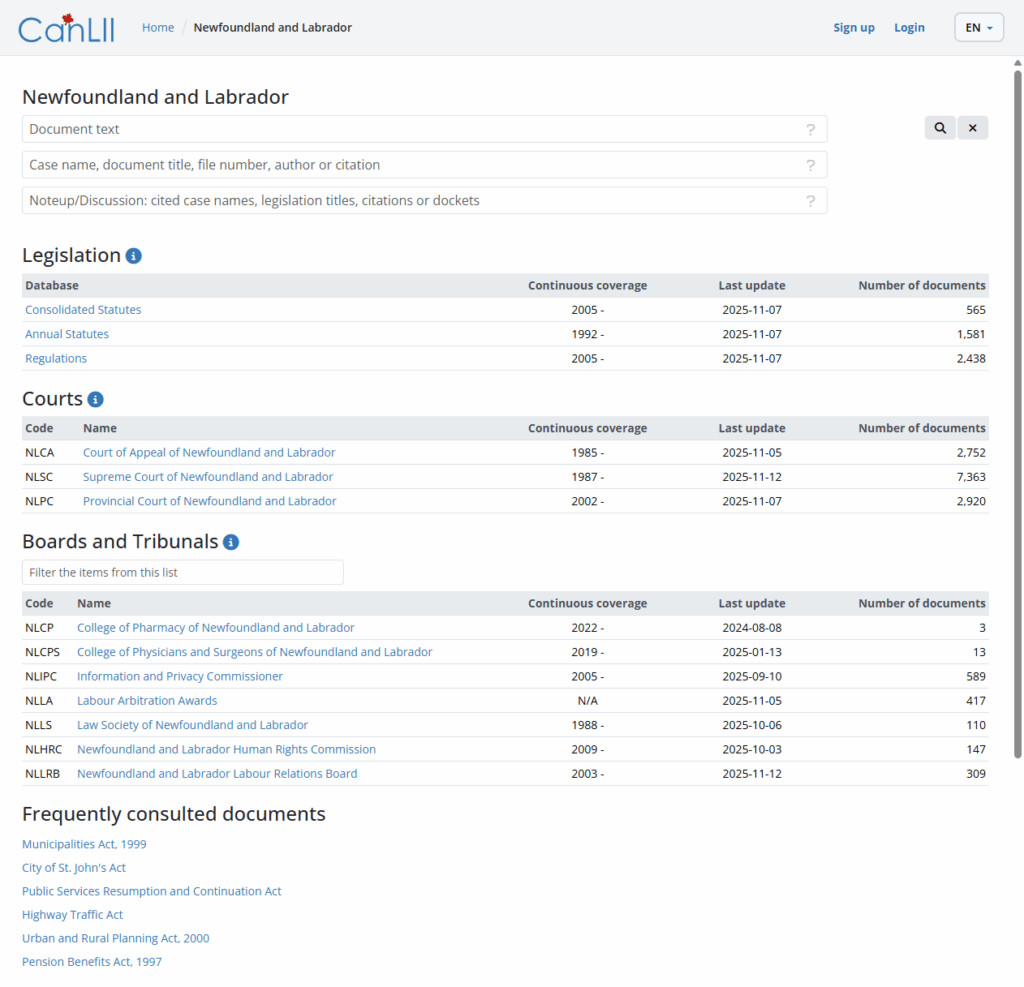The width and height of the screenshot is (1024, 987).
Task: Click the magnifying glass search button
Action: pyautogui.click(x=940, y=128)
